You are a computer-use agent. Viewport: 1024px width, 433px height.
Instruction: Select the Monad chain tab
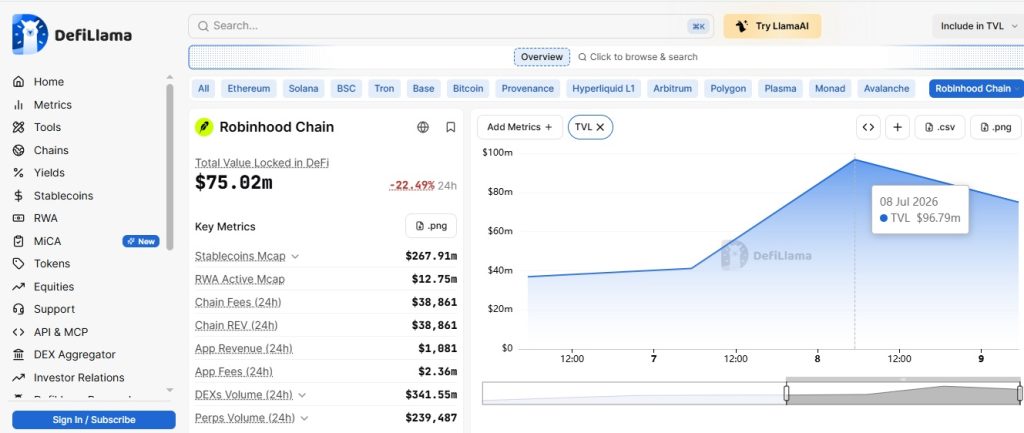click(830, 89)
